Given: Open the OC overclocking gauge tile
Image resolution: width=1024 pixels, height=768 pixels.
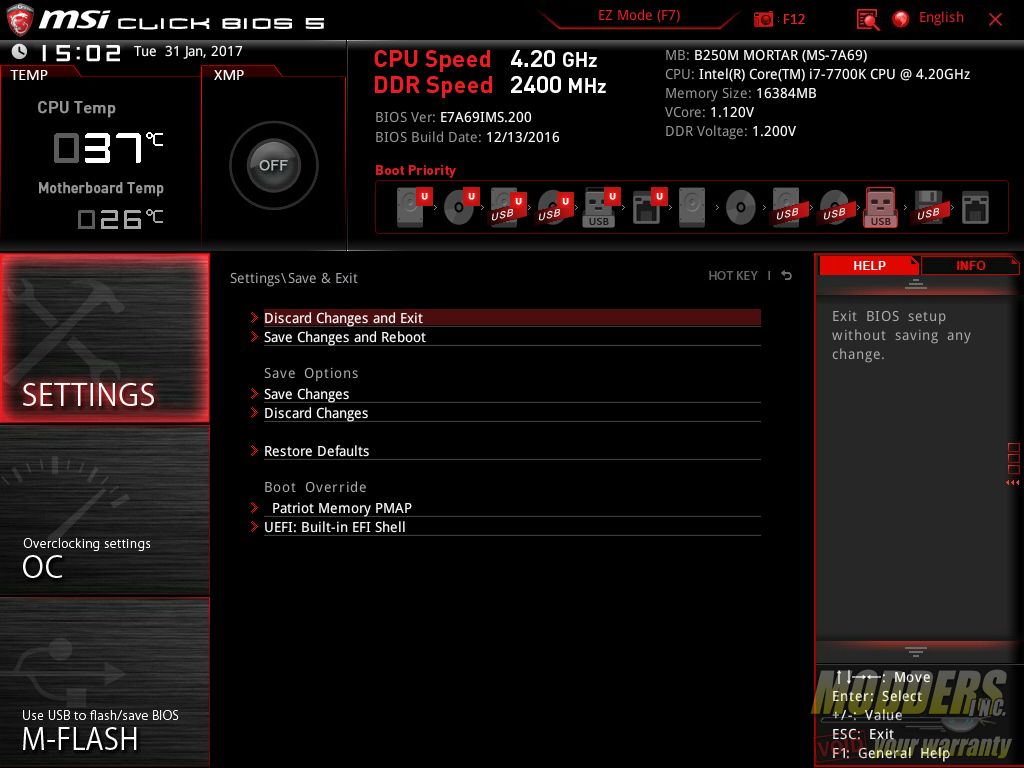Looking at the screenshot, I should 104,510.
